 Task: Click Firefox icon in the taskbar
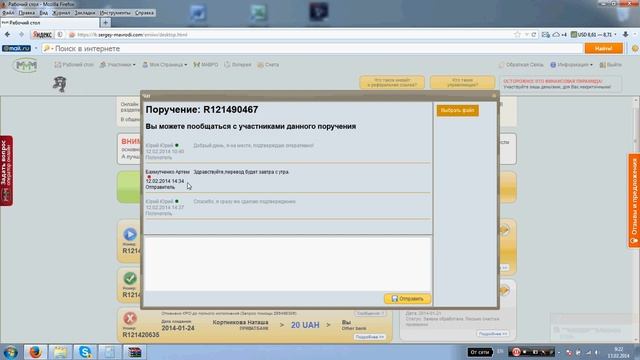coord(35,352)
